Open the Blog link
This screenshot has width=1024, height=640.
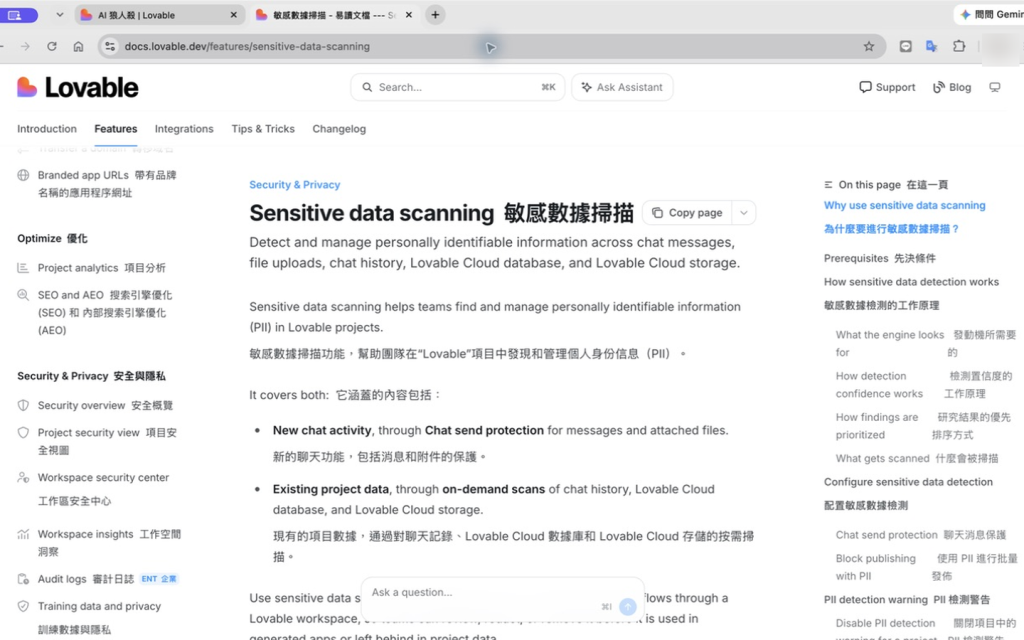point(952,87)
